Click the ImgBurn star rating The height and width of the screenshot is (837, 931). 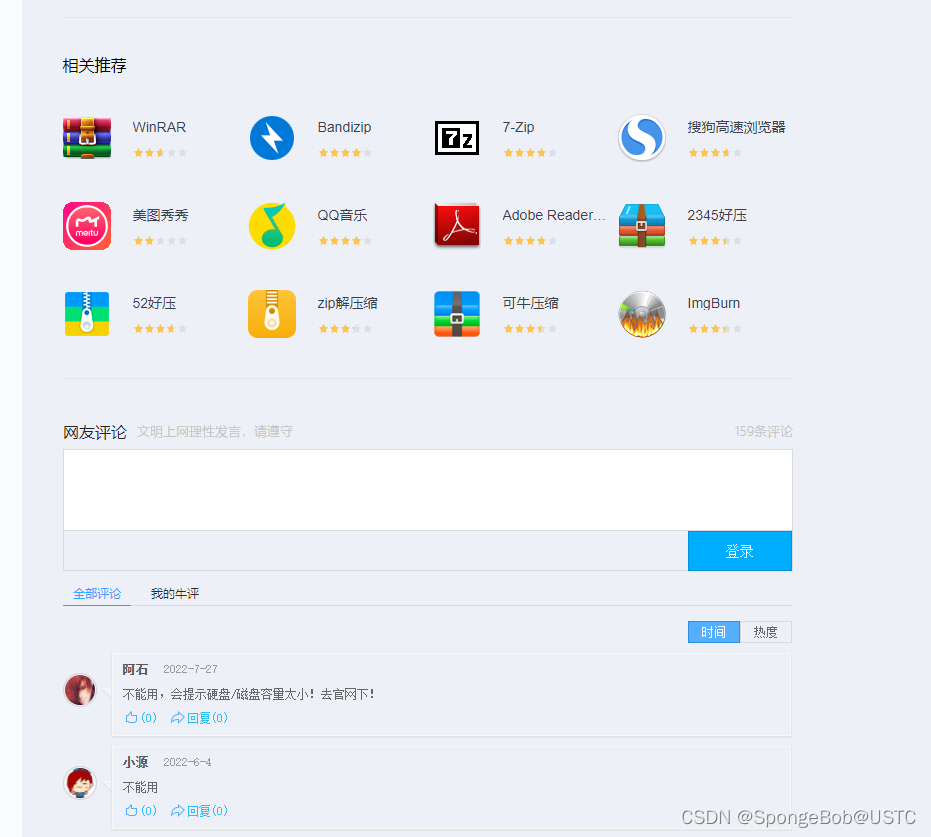(x=715, y=328)
